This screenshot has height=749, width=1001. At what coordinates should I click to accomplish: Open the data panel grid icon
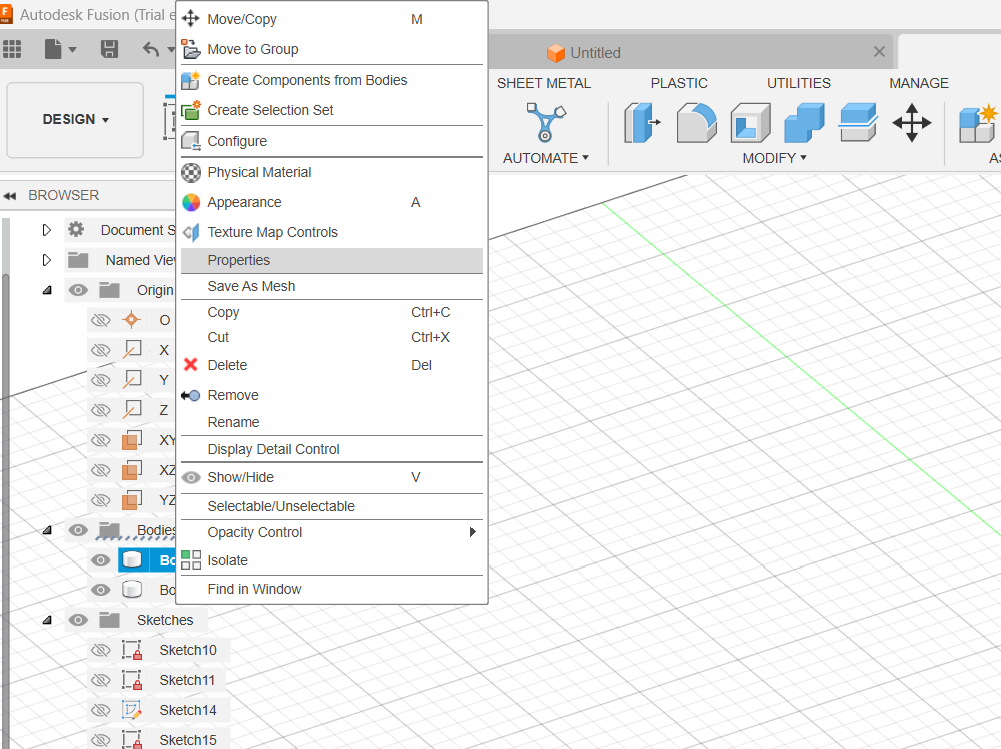click(x=12, y=49)
